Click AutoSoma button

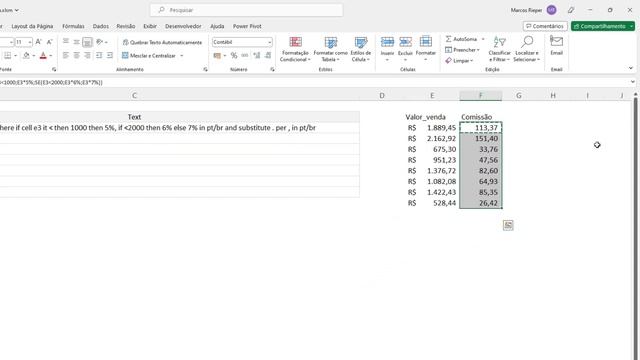point(461,39)
